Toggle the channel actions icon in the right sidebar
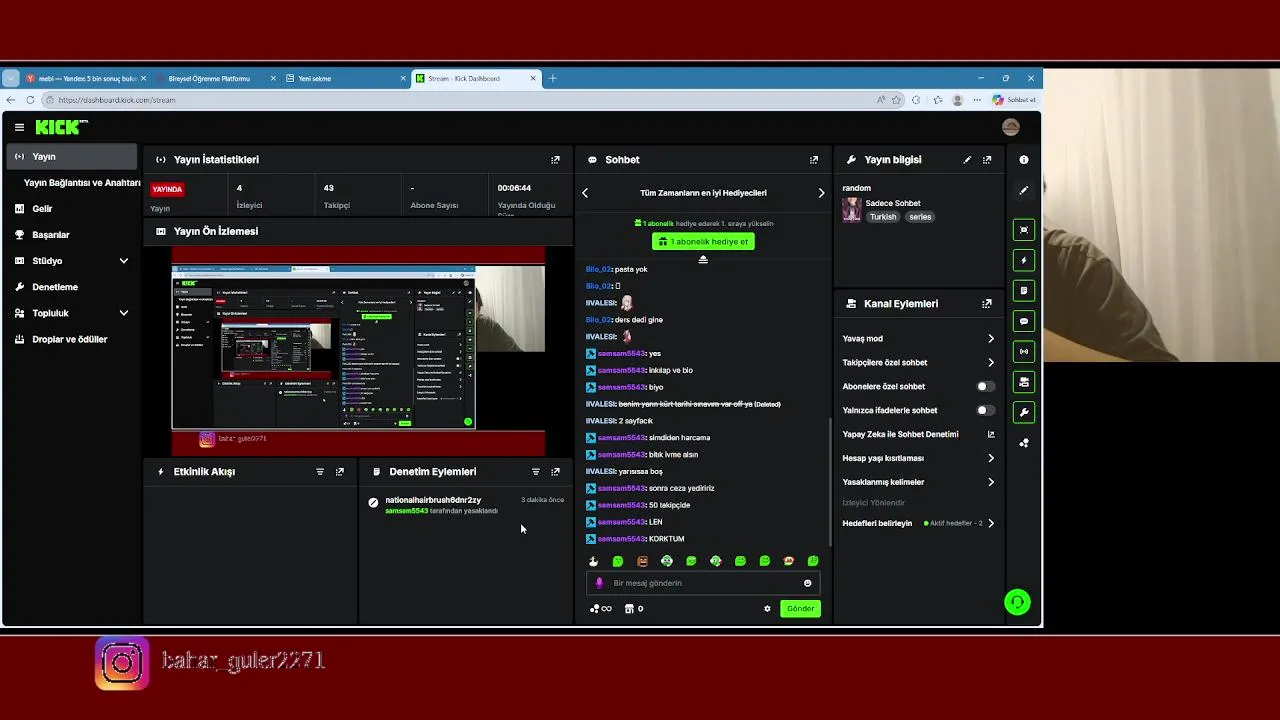 (x=1023, y=382)
